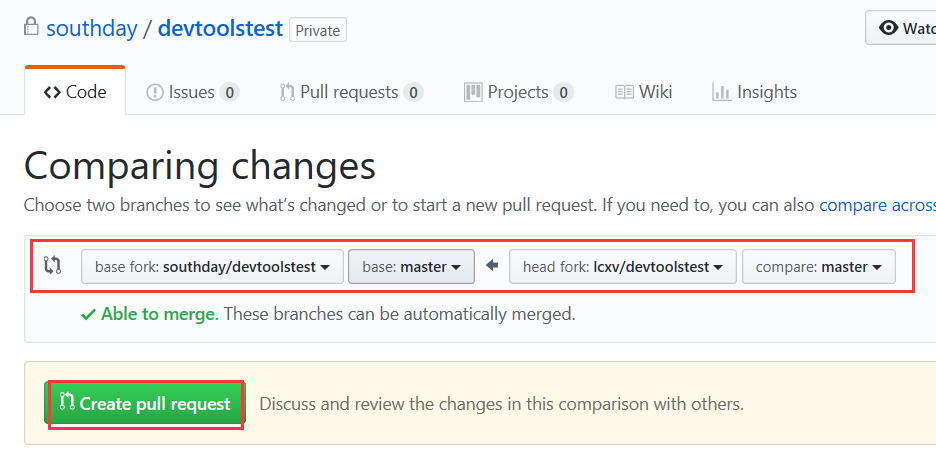Viewport: 936px width, 453px height.
Task: Open the Pull requests tab
Action: click(351, 92)
